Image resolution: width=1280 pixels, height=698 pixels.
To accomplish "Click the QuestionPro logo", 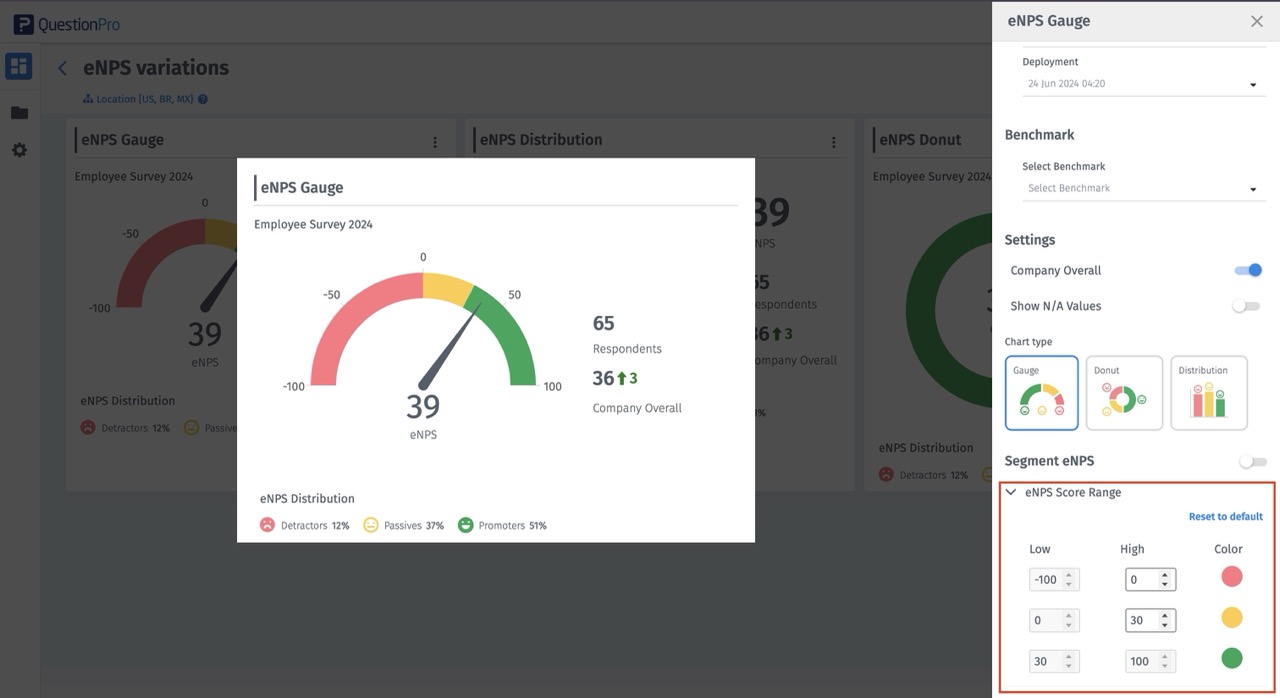I will point(66,24).
